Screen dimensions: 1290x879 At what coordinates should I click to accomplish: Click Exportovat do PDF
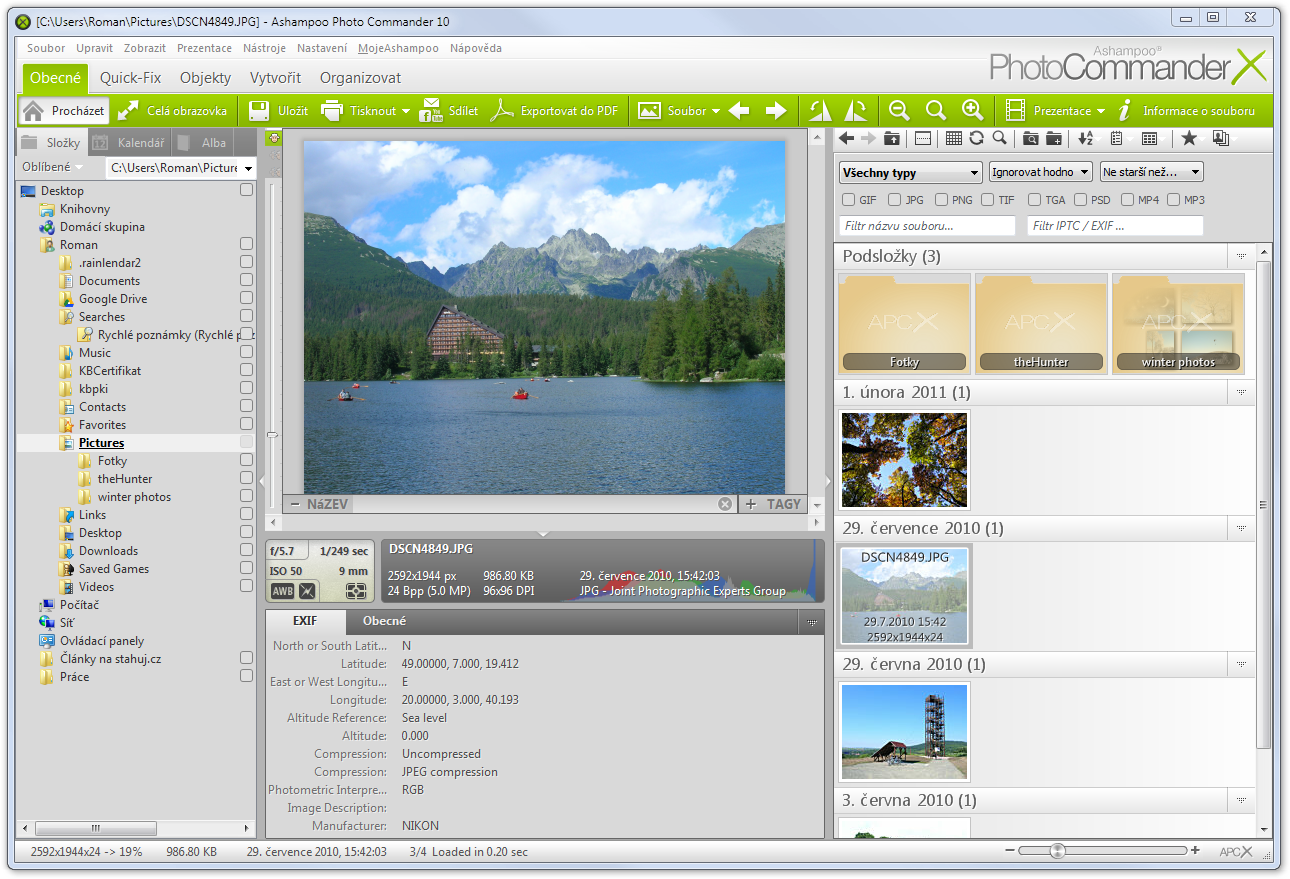coord(556,111)
